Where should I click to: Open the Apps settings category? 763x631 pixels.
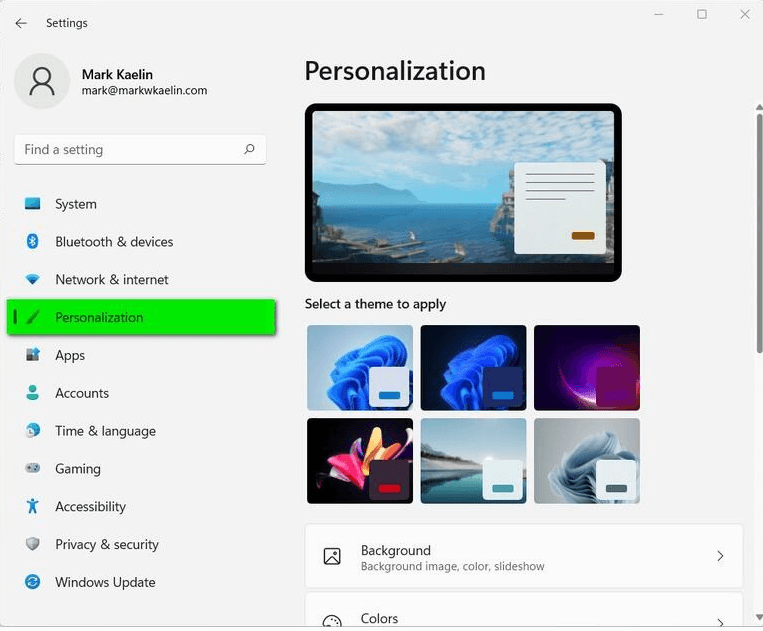click(141, 355)
